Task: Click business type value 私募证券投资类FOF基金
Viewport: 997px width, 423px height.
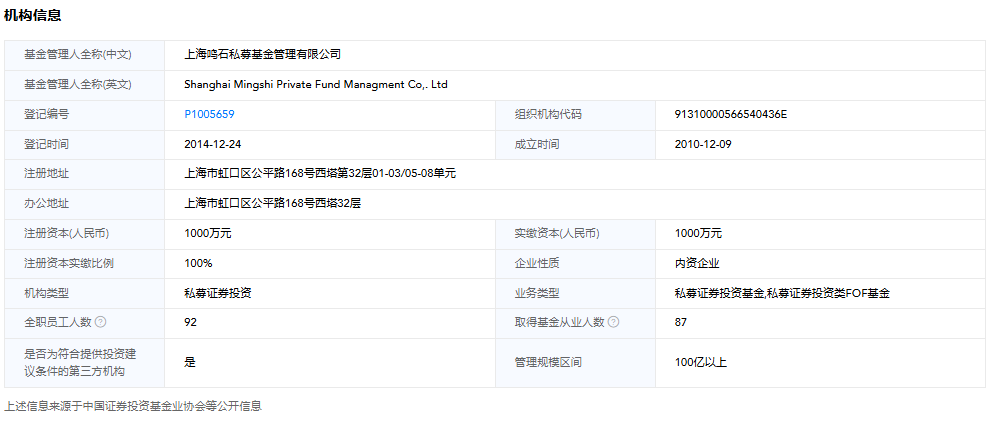Action: 782,293
